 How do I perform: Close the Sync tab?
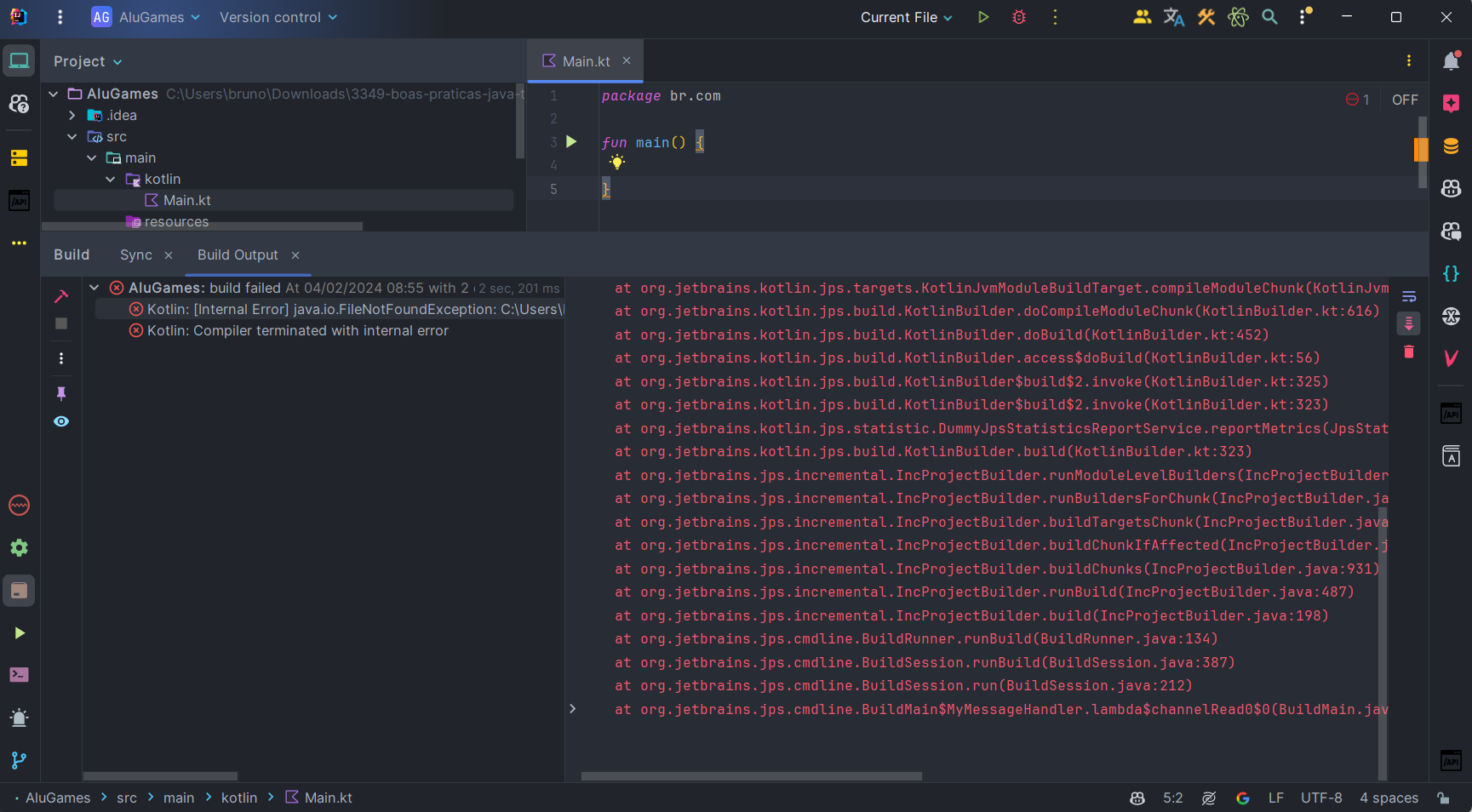[x=169, y=255]
